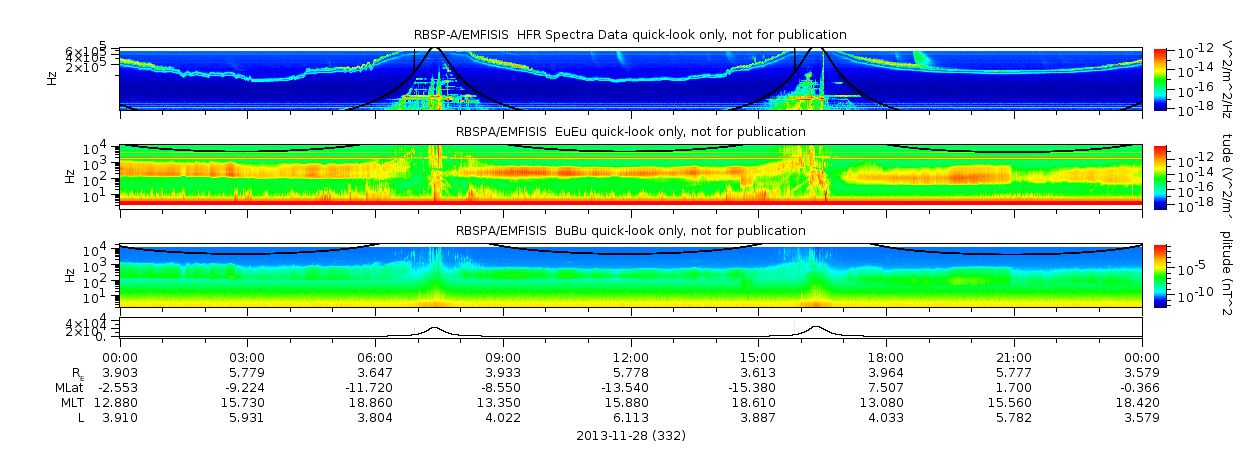Click the BuBu panel colorbar
This screenshot has width=1250, height=449.
point(1160,275)
